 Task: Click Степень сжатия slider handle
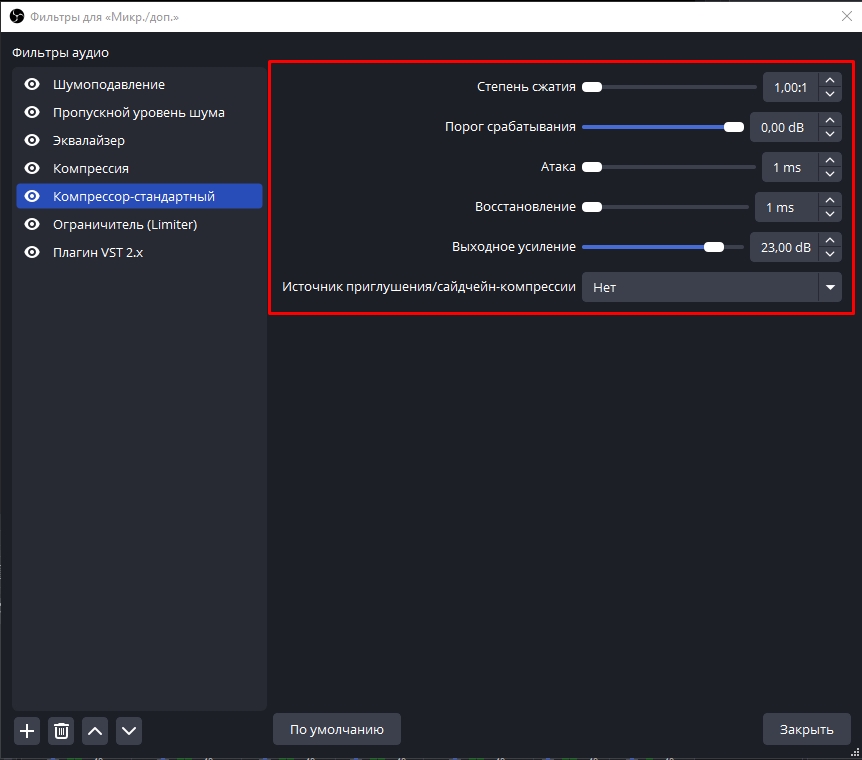click(x=592, y=87)
